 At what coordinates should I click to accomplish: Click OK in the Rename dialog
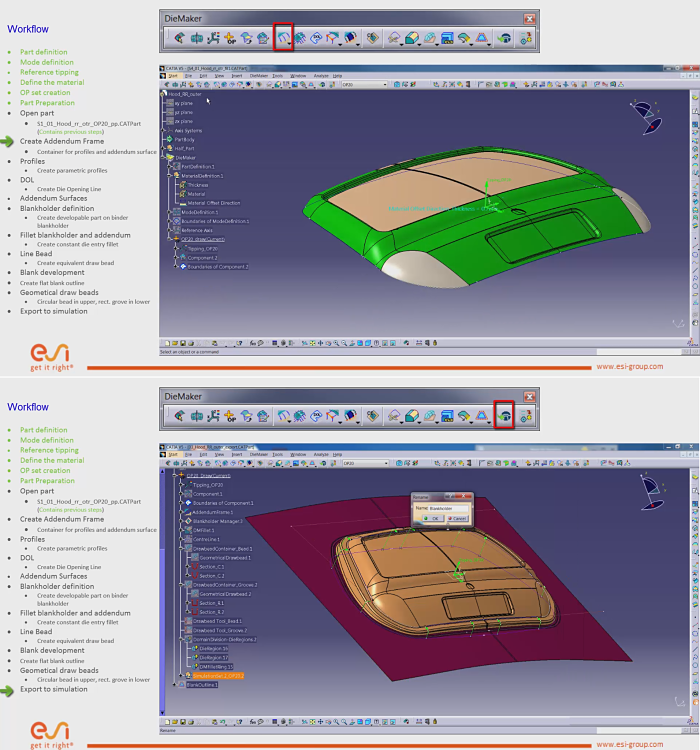coord(432,518)
